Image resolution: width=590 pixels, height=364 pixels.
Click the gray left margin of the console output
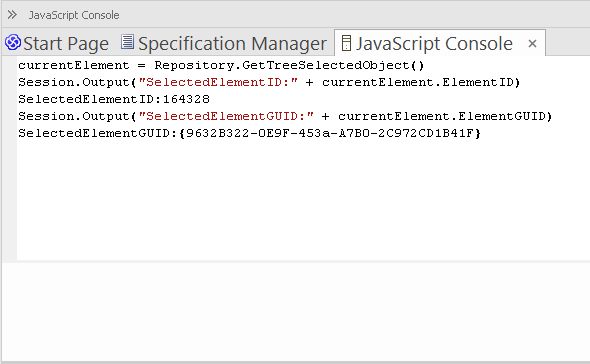point(9,158)
